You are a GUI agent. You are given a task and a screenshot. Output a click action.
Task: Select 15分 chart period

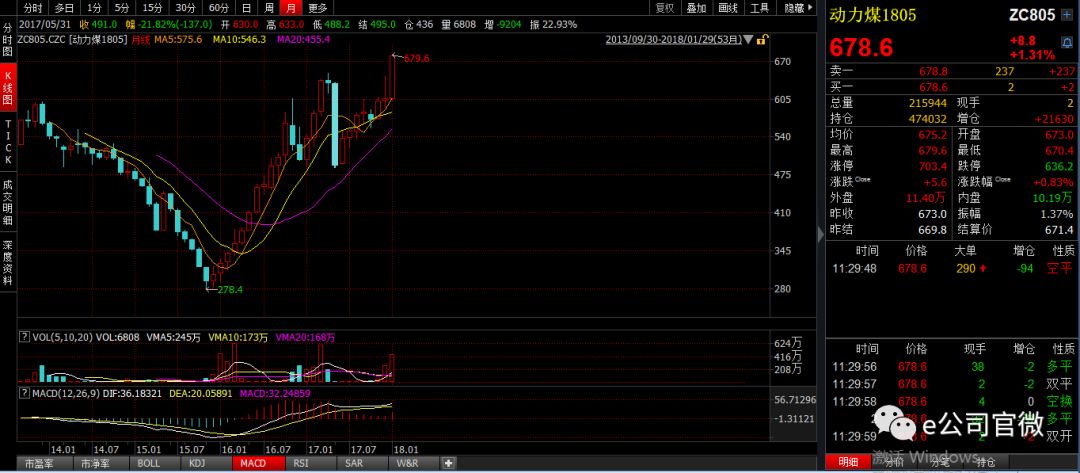click(x=152, y=8)
